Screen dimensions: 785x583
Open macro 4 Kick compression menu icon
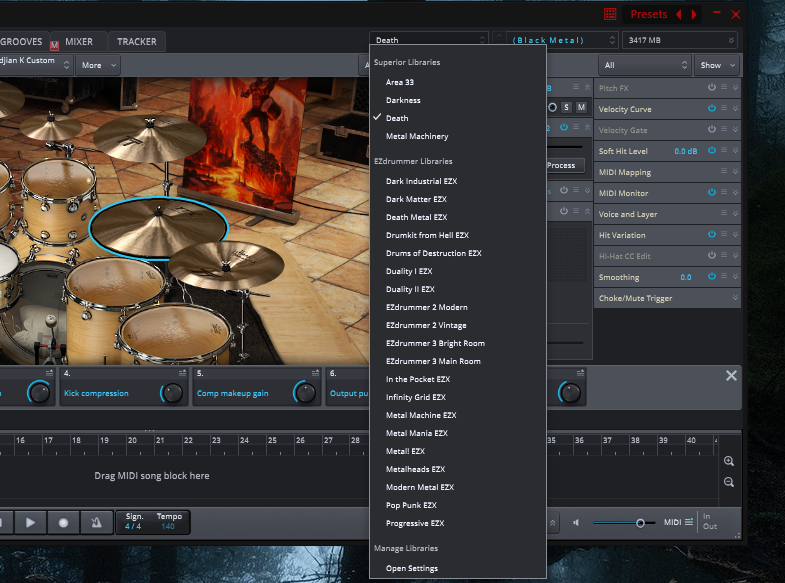(x=182, y=373)
